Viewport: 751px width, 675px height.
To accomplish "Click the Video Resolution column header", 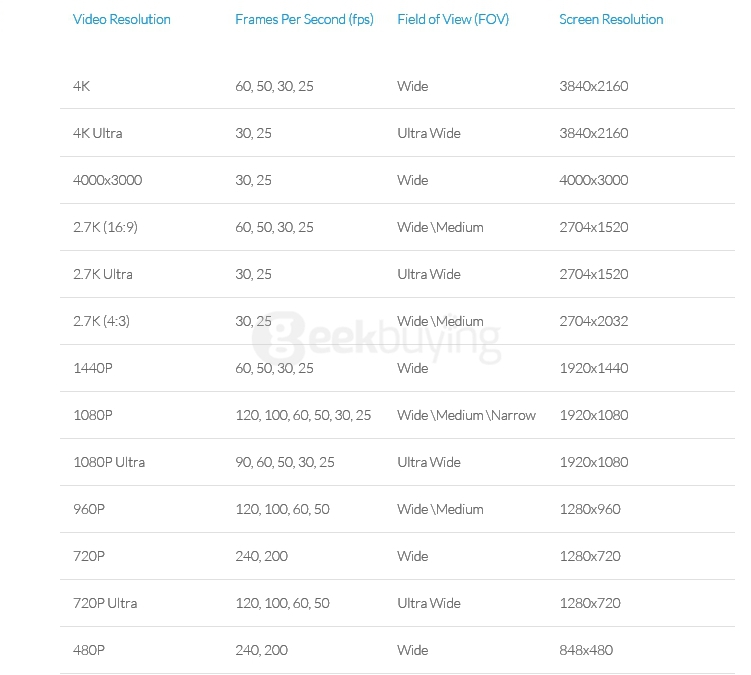I will (x=122, y=20).
